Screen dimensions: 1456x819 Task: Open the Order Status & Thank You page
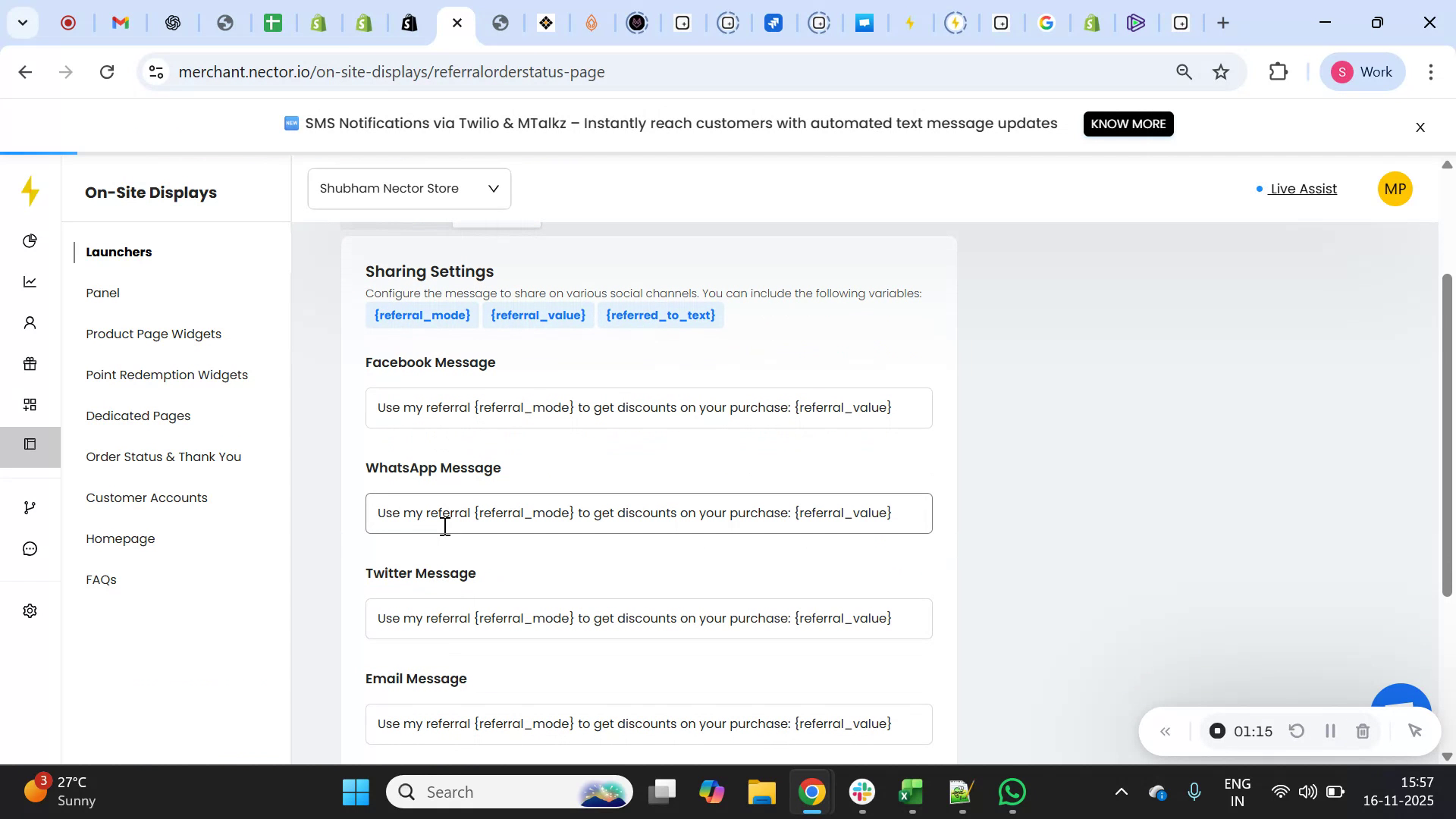163,457
